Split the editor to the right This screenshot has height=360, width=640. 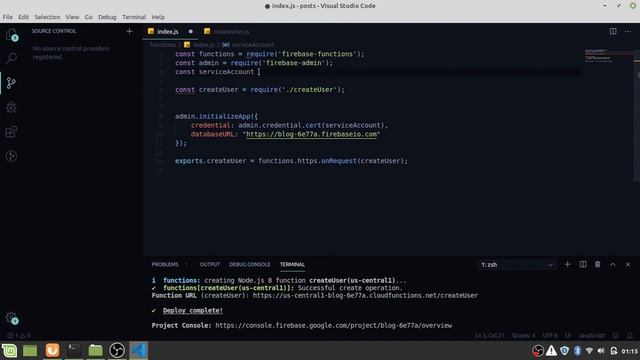pos(613,31)
